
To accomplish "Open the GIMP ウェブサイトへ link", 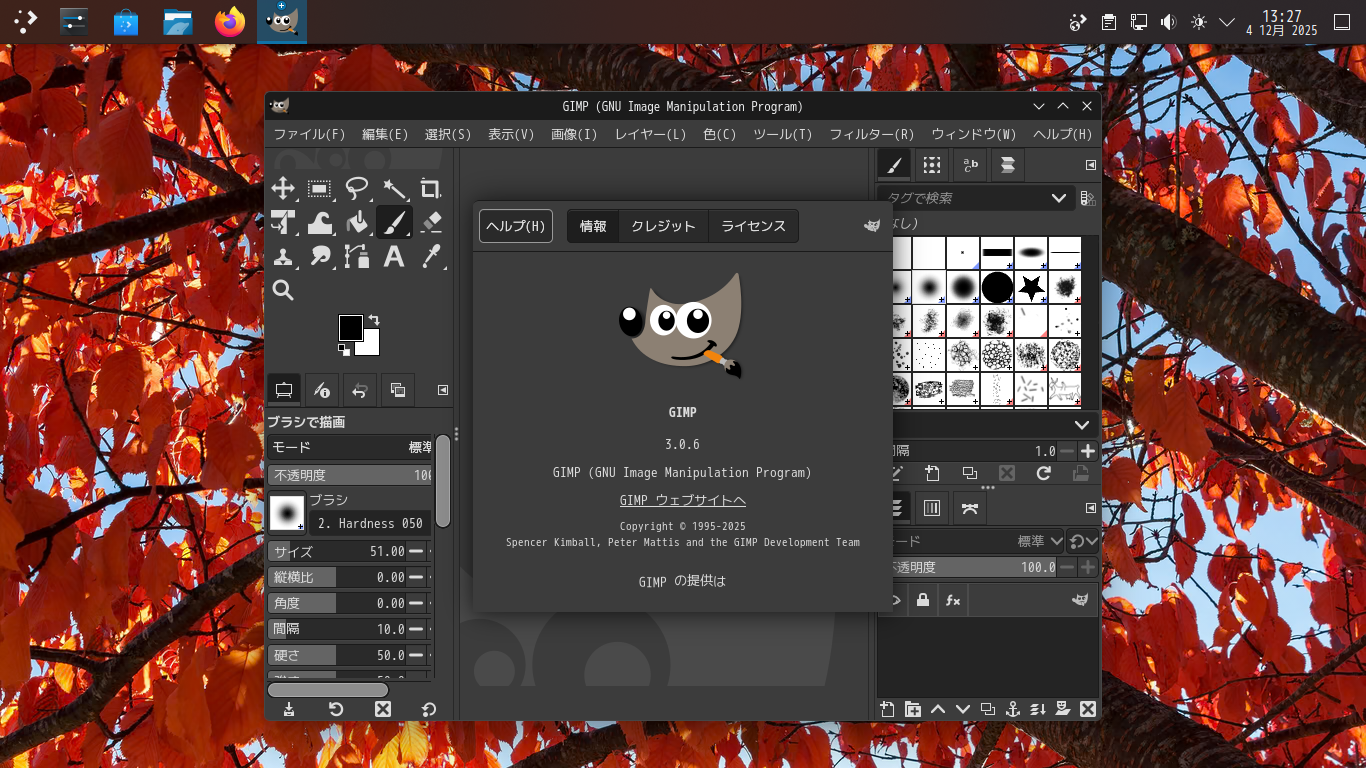I will point(682,500).
